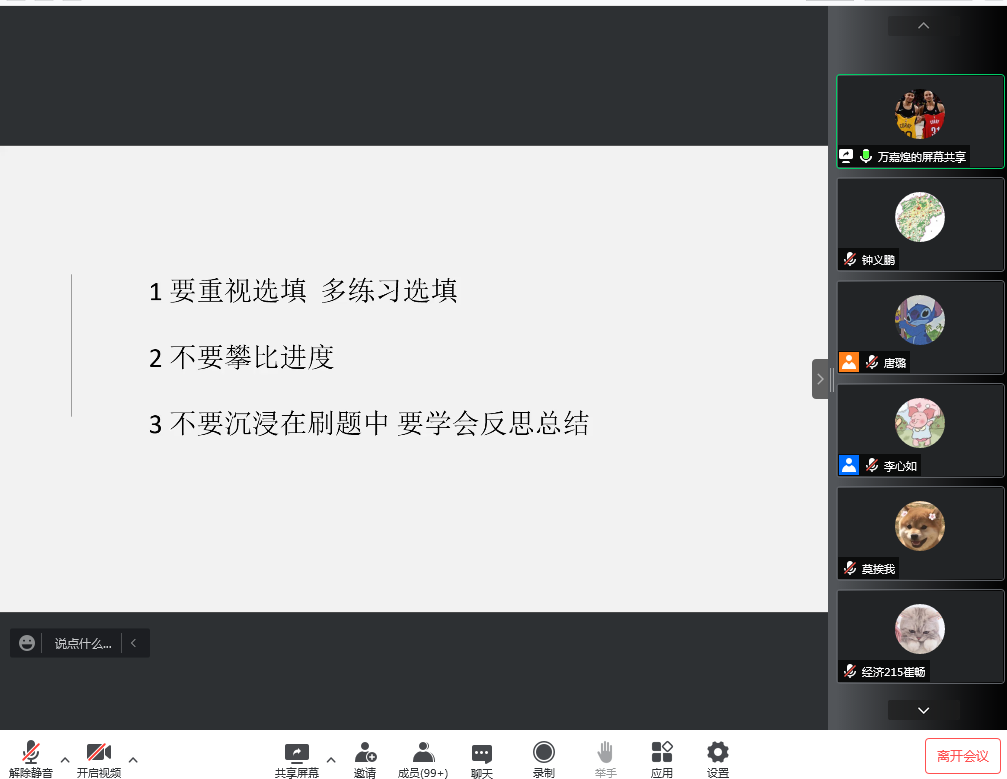Viewport: 1007px width, 779px height.
Task: Open video options arrow beside 开启视频
Action: coord(133,760)
